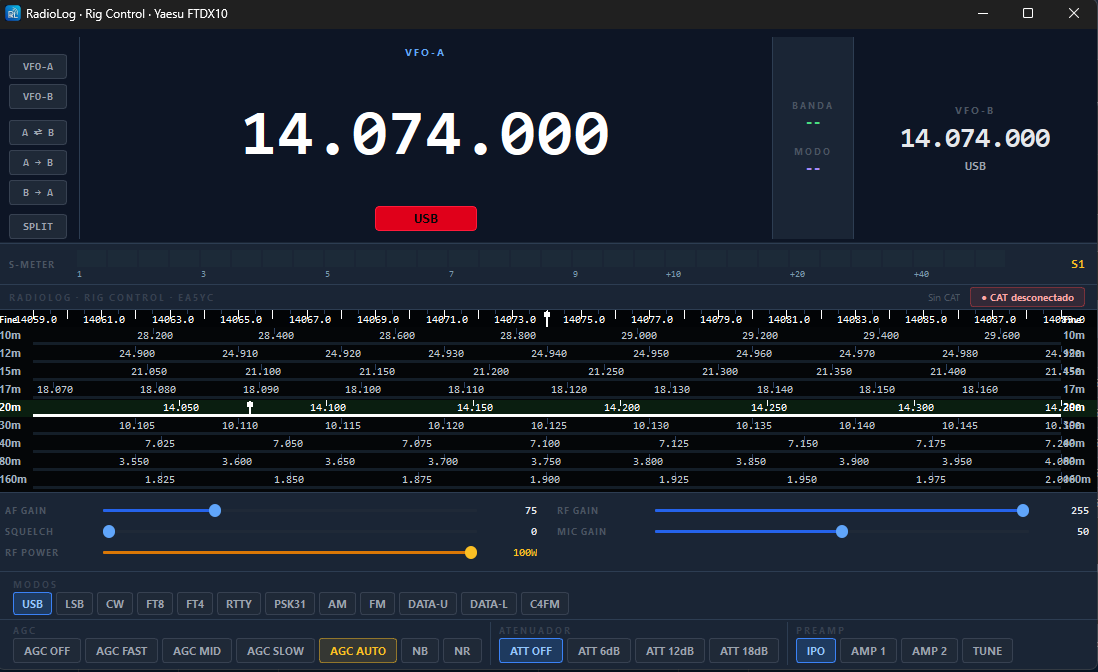Select IPO preamp setting
This screenshot has width=1098, height=672.
tap(816, 650)
